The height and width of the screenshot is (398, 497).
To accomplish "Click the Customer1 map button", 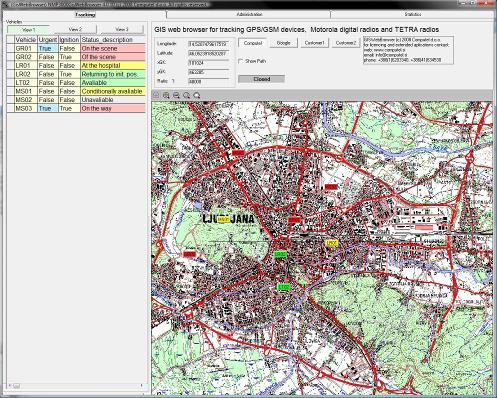I will pos(314,43).
